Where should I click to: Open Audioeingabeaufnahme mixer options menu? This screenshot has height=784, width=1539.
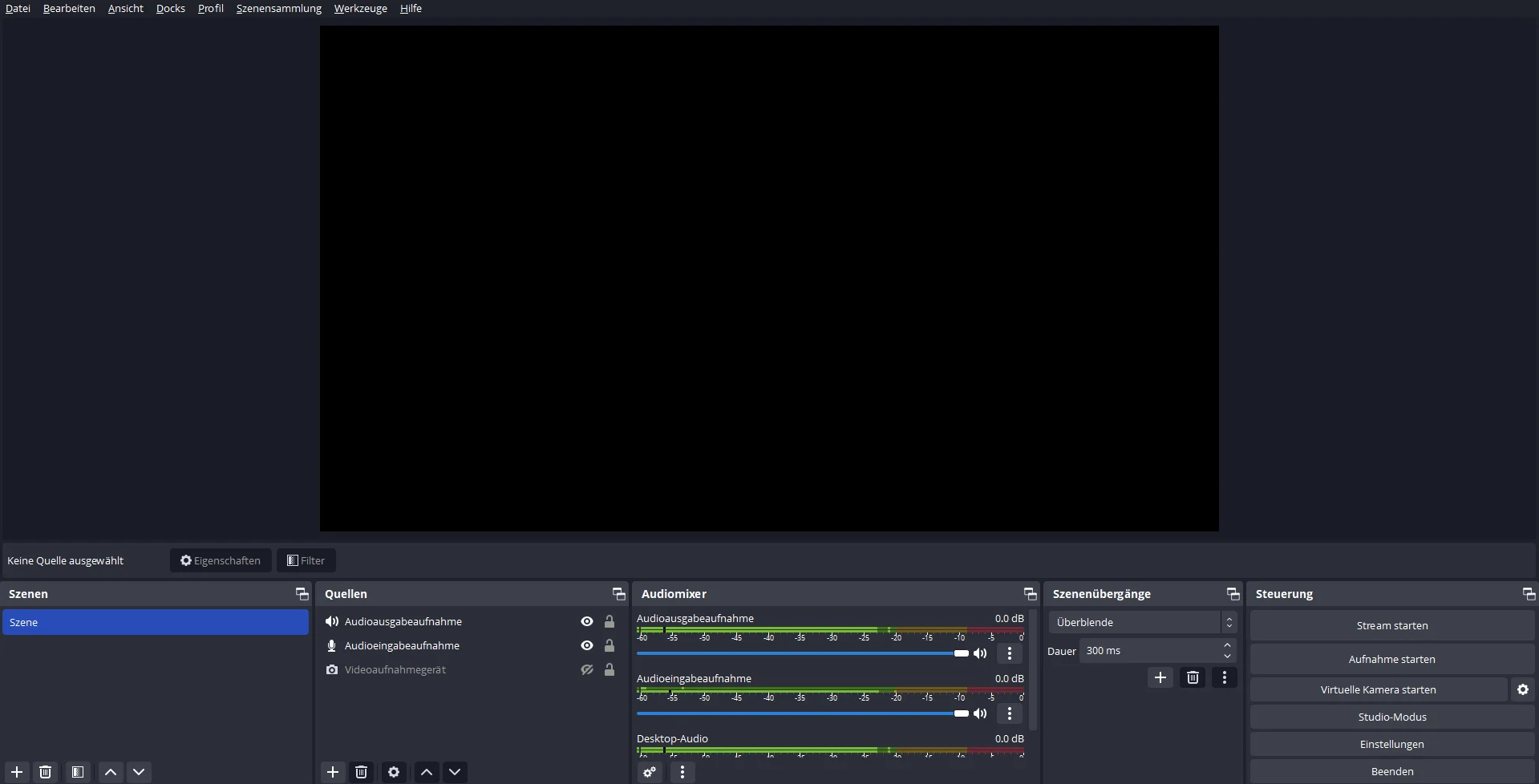pos(1010,713)
